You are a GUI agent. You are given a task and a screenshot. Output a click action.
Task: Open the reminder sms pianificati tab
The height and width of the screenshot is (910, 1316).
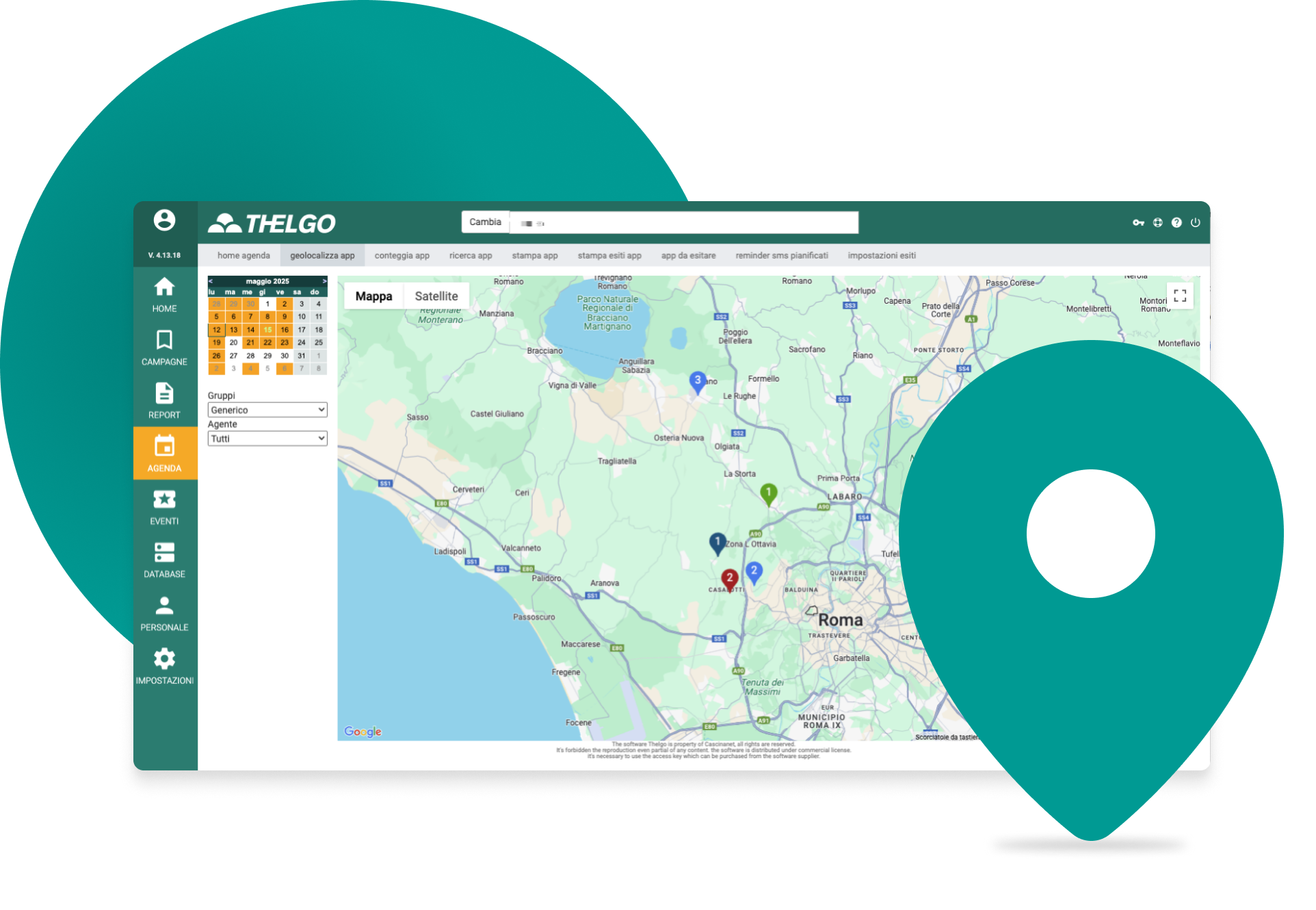pyautogui.click(x=782, y=255)
